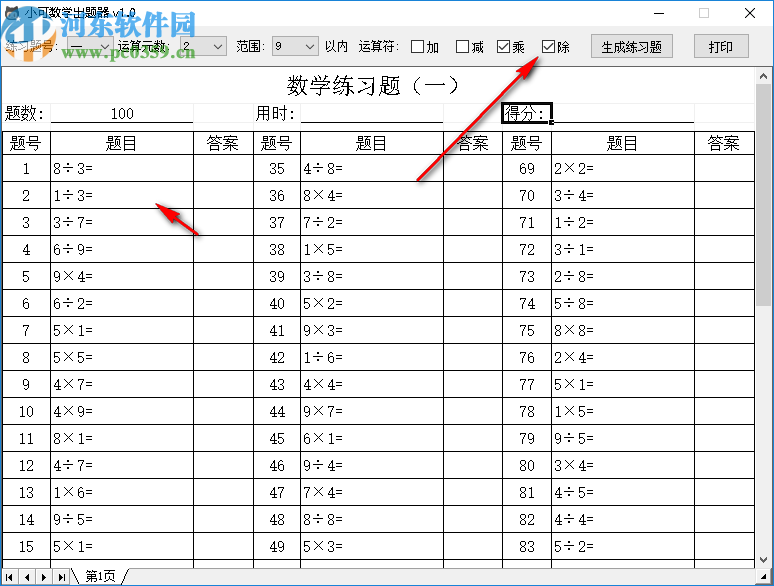Enable the 加 (addition) operator checkbox
774x586 pixels.
pos(418,47)
